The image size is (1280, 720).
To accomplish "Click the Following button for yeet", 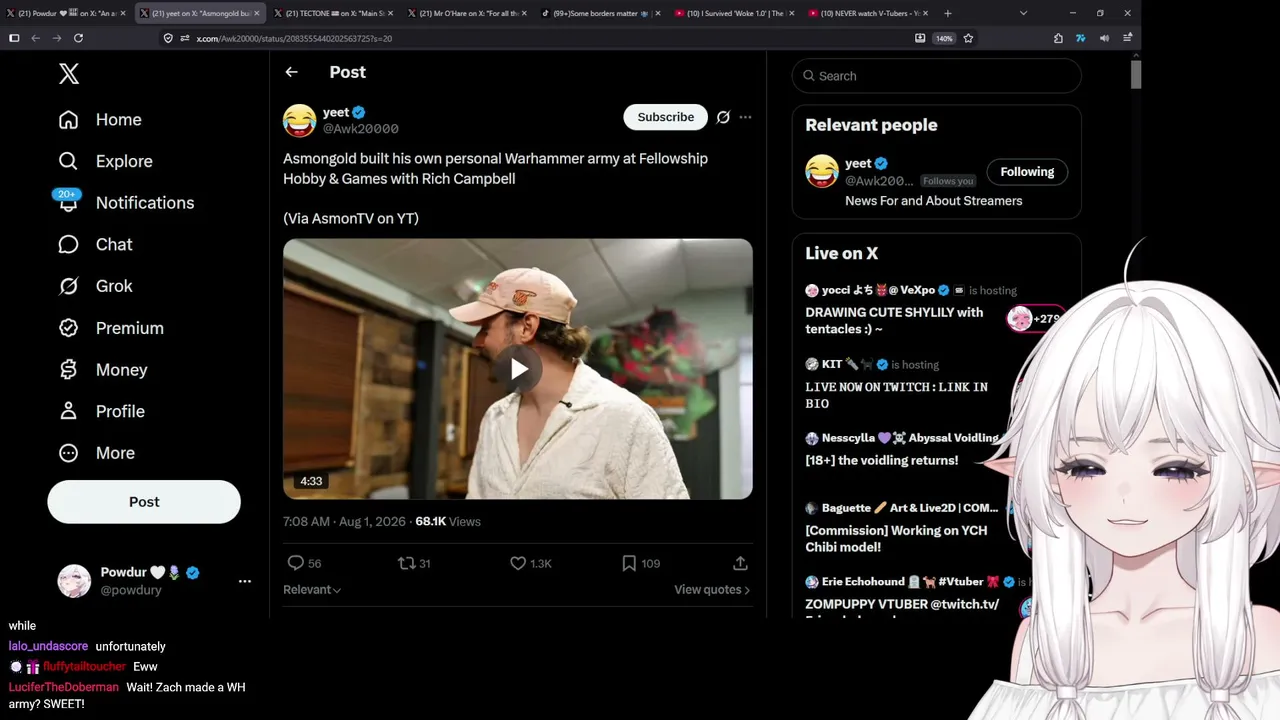I will (x=1027, y=172).
